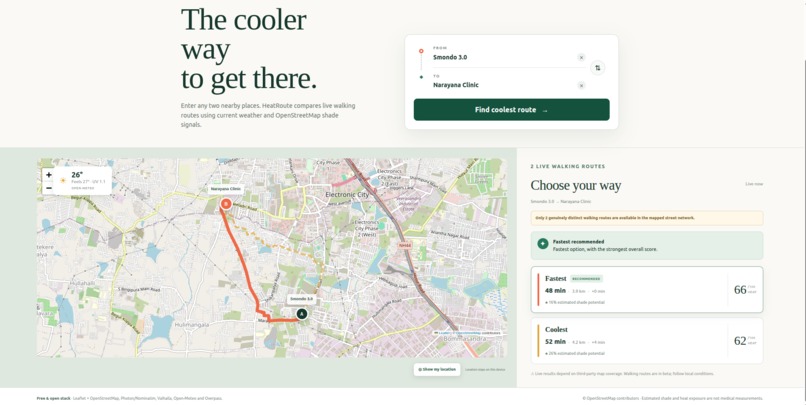
Task: Swap From and To locations
Action: [x=597, y=68]
